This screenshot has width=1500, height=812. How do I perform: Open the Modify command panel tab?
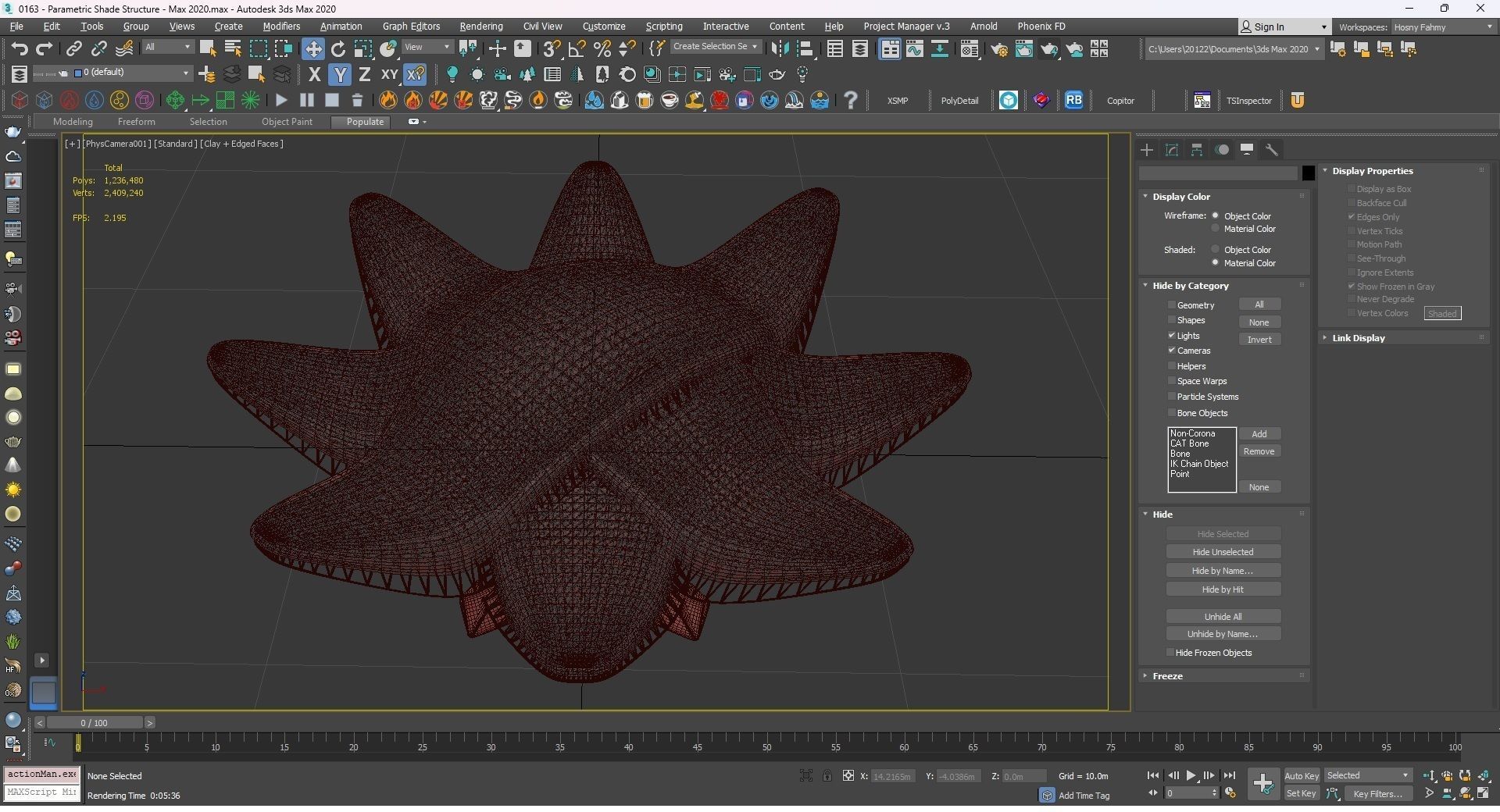(x=1172, y=150)
